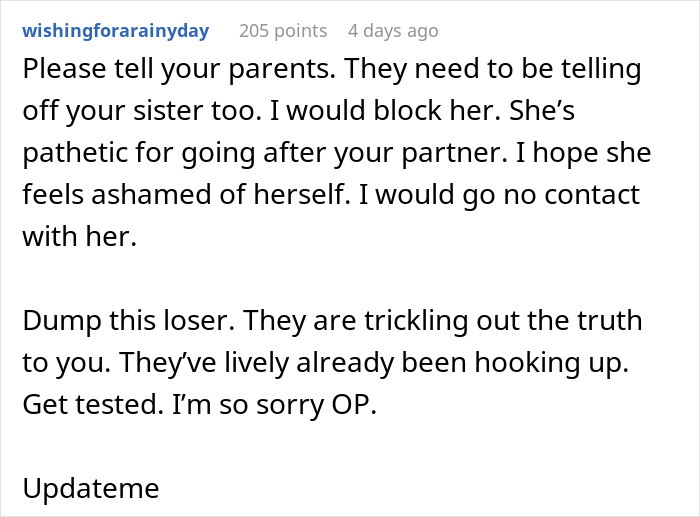Open wishingforarainyday's user profile
The width and height of the screenshot is (700, 517).
click(116, 31)
